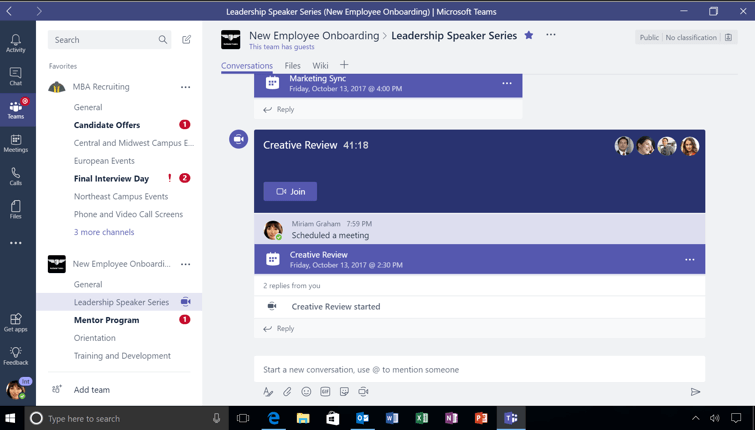Click Miriam Graham's avatar

pyautogui.click(x=273, y=230)
